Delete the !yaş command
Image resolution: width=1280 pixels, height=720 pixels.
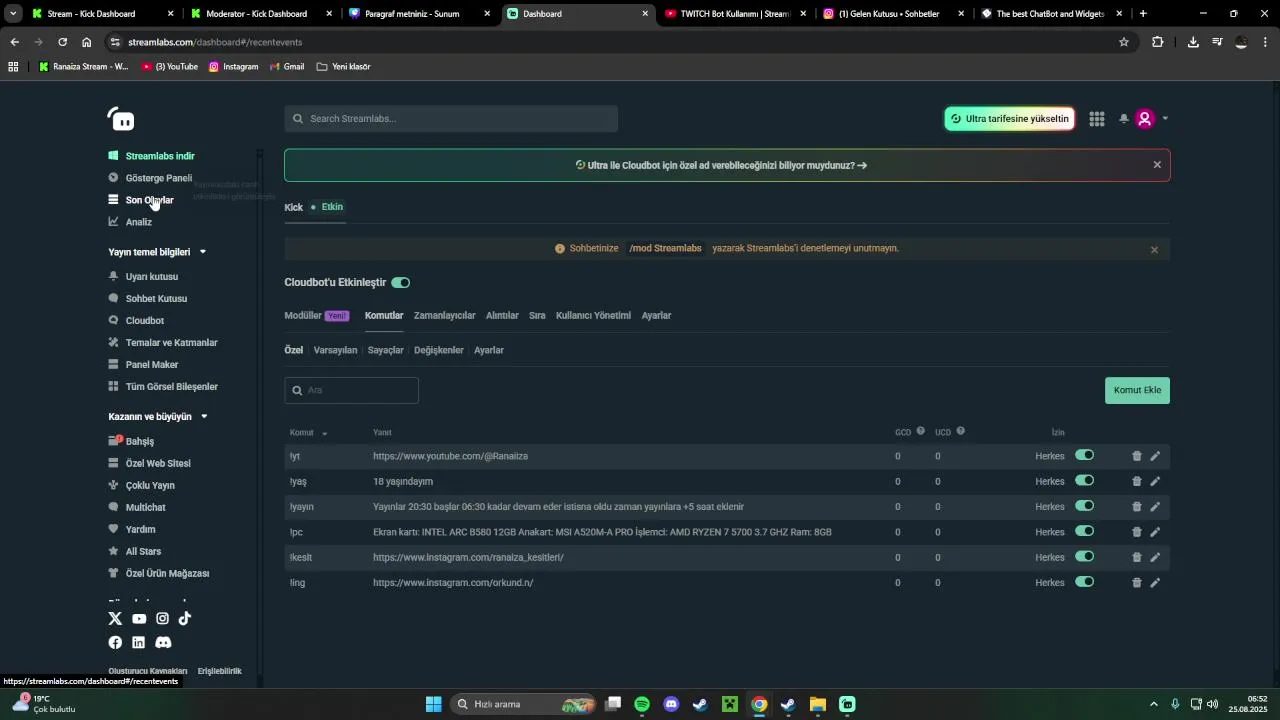click(x=1136, y=481)
